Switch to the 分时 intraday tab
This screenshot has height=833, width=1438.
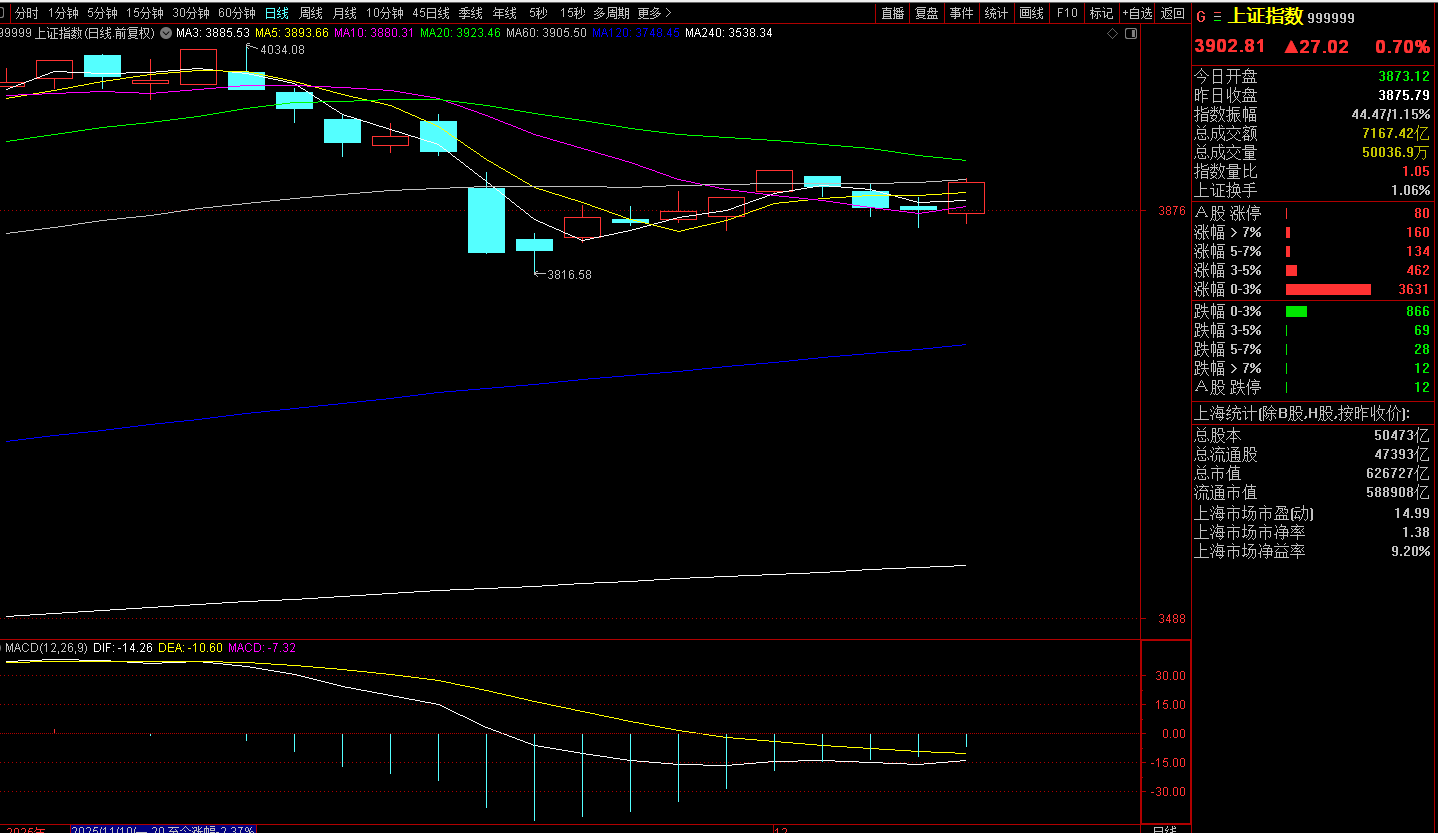click(26, 13)
